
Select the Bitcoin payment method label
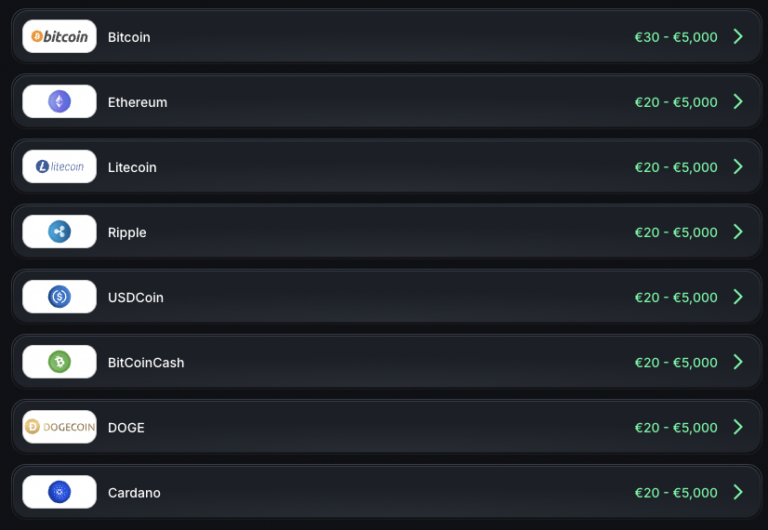coord(129,37)
